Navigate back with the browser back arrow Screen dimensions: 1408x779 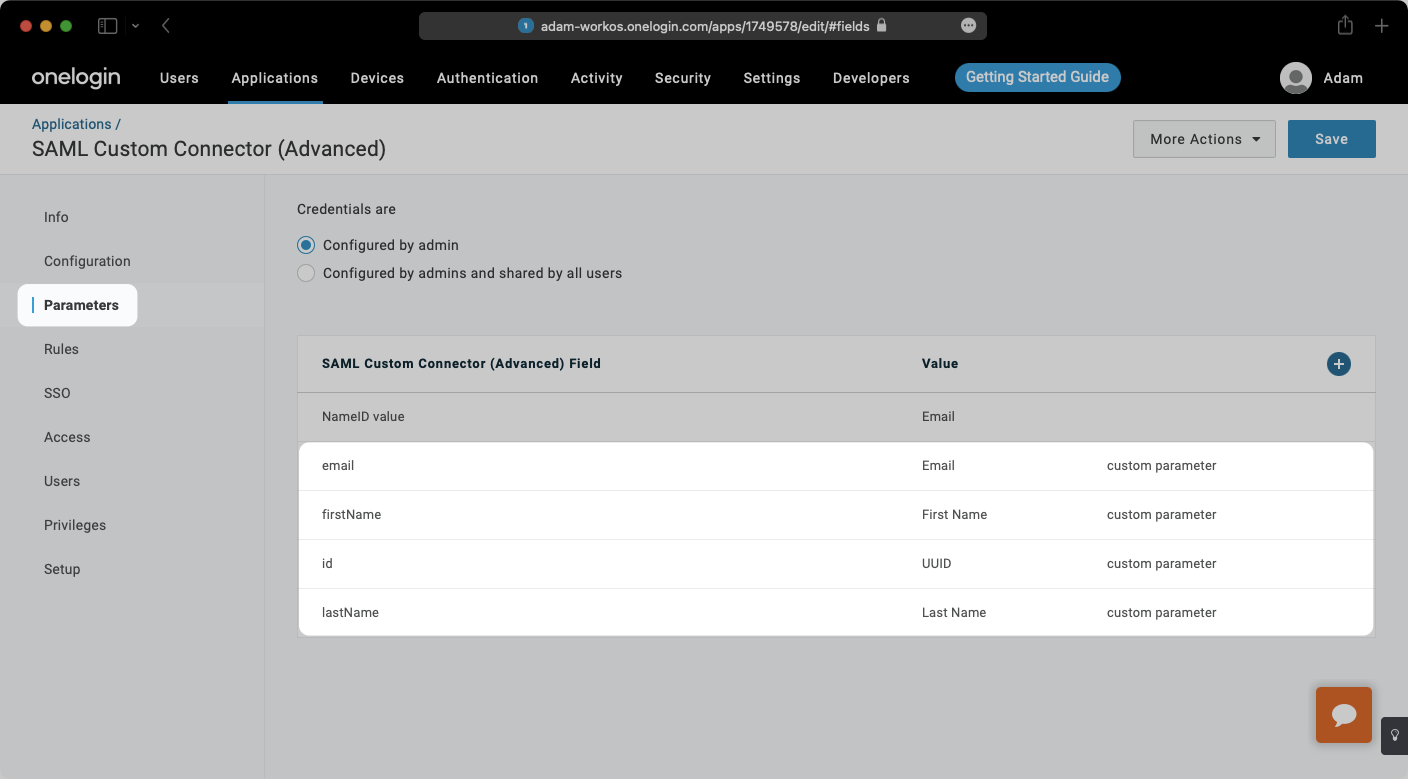[166, 25]
